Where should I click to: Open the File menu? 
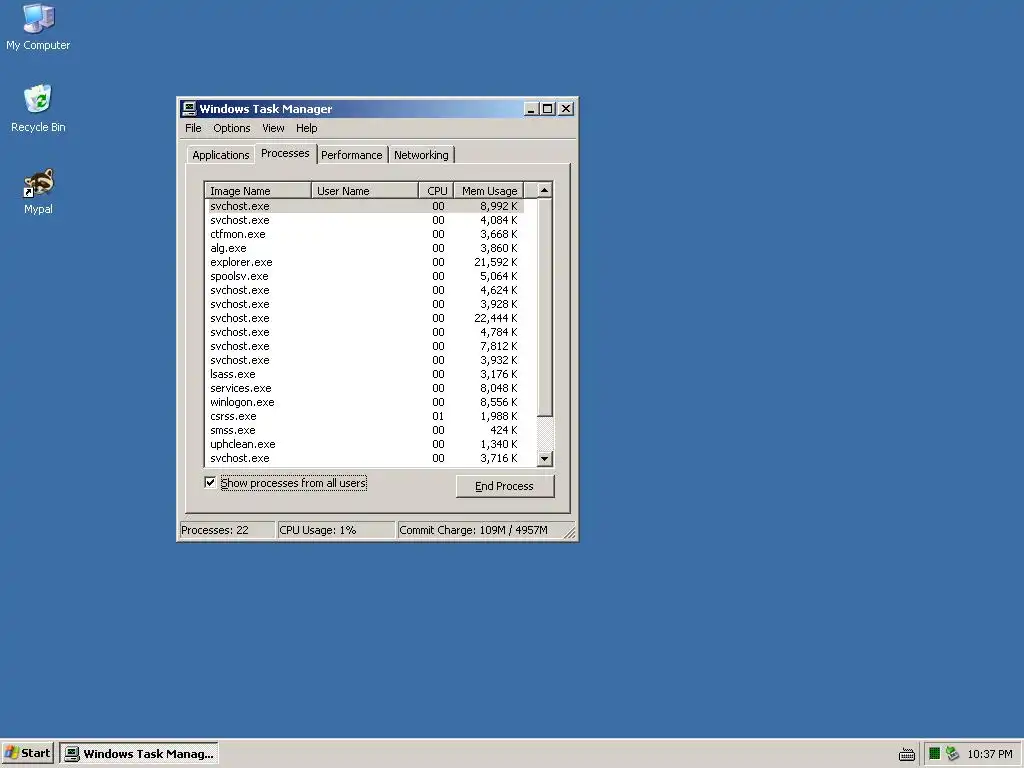point(193,128)
